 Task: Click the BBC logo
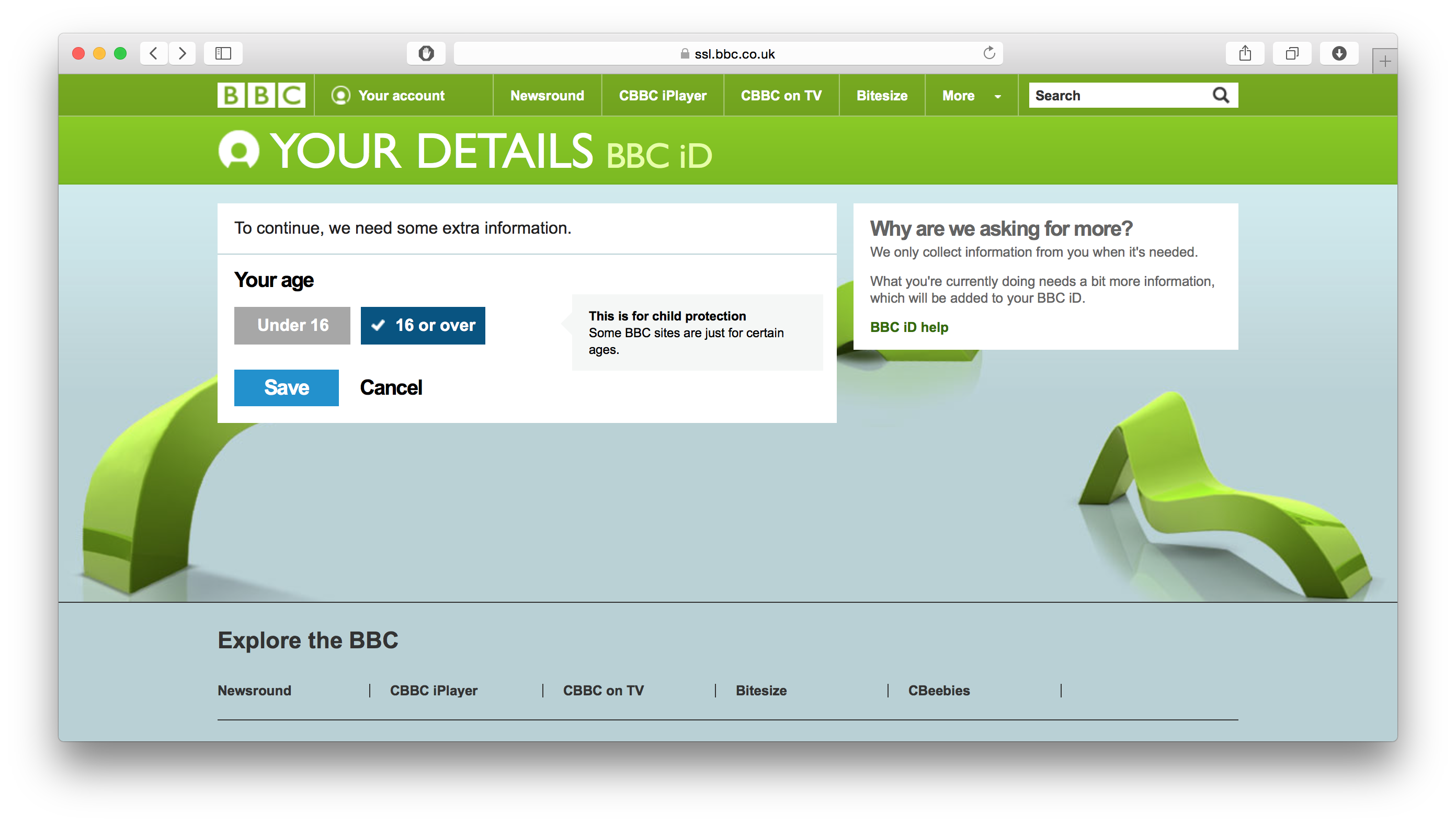click(261, 95)
